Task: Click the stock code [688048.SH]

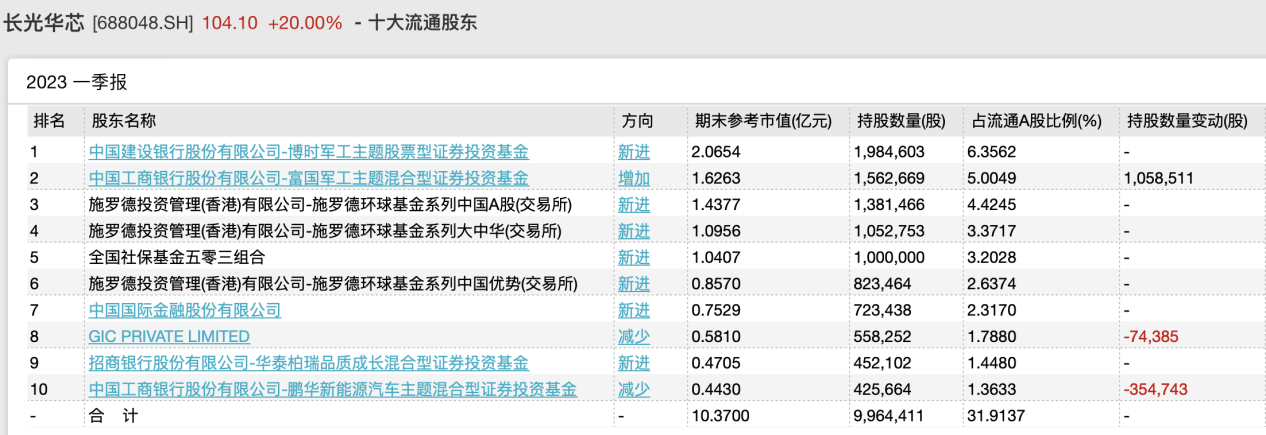Action: (143, 23)
